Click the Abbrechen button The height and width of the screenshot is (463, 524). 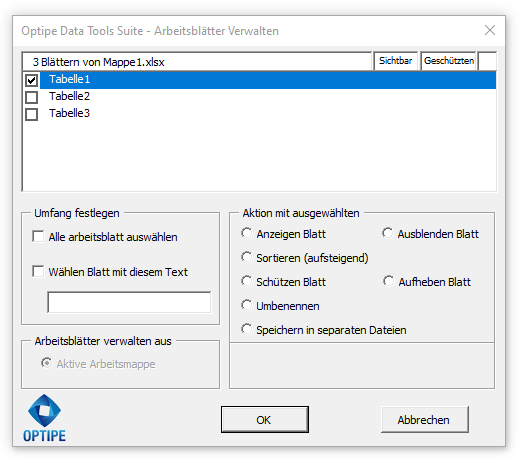pyautogui.click(x=425, y=420)
